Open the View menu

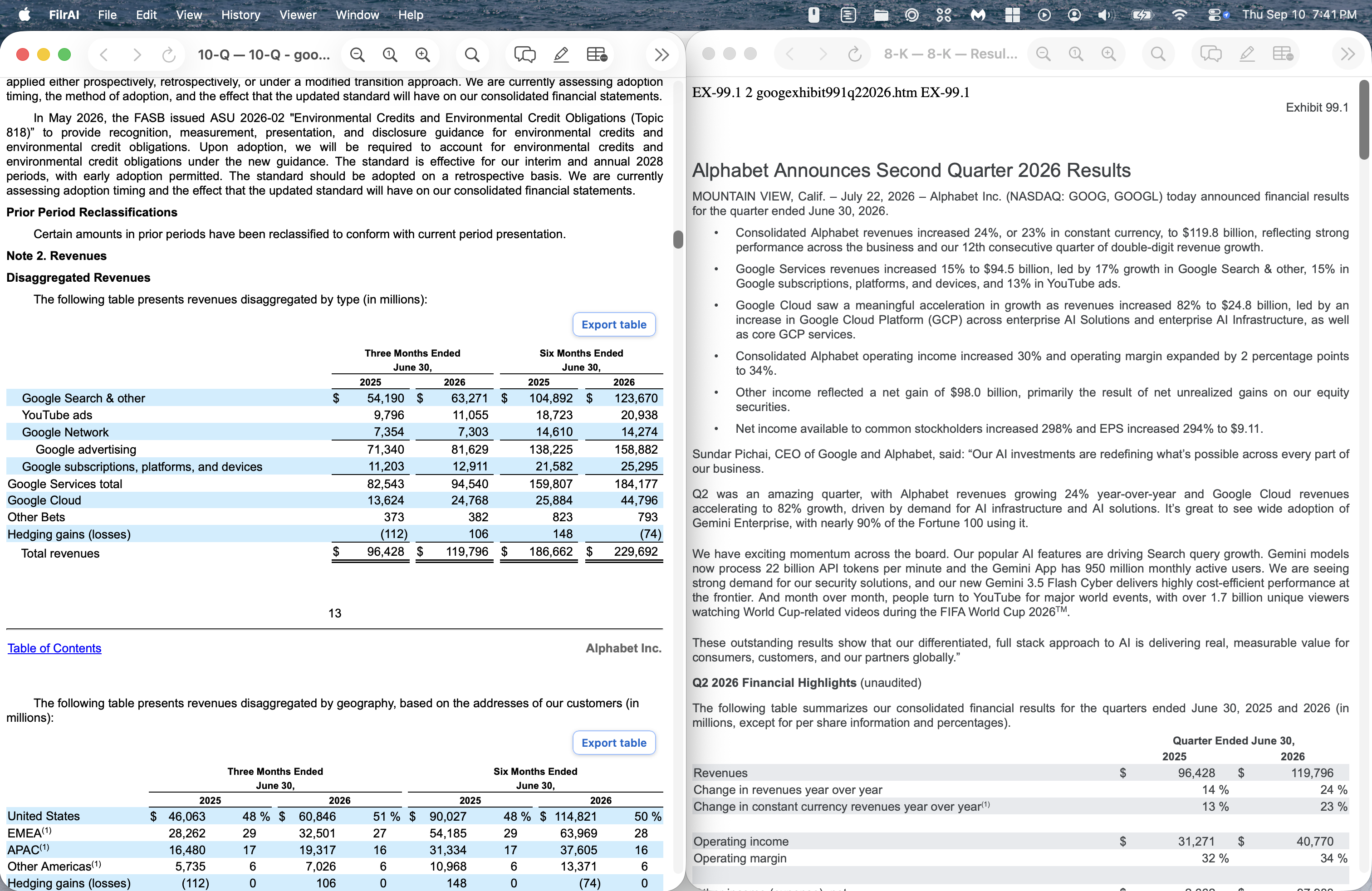coord(189,15)
